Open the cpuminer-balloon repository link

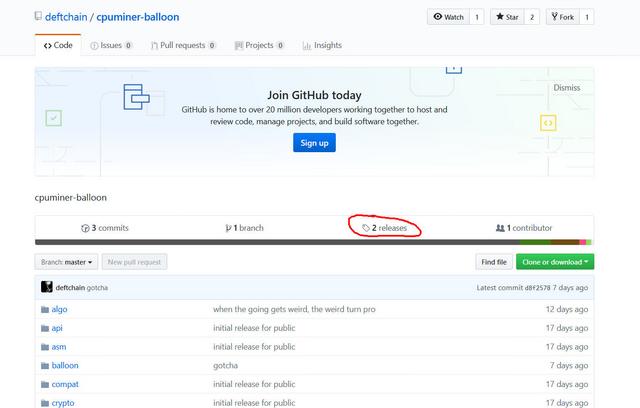138,17
